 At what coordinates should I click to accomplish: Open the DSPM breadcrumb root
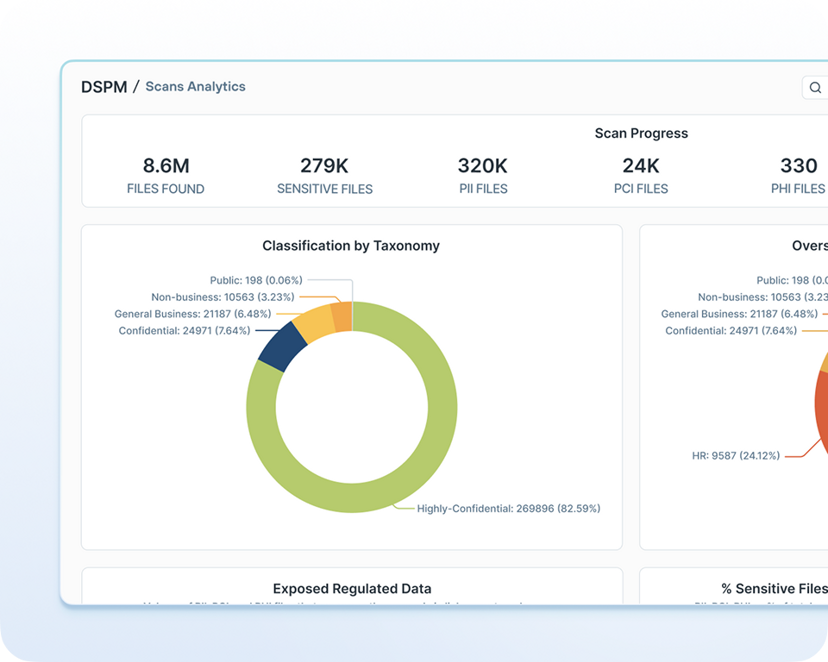[x=104, y=87]
